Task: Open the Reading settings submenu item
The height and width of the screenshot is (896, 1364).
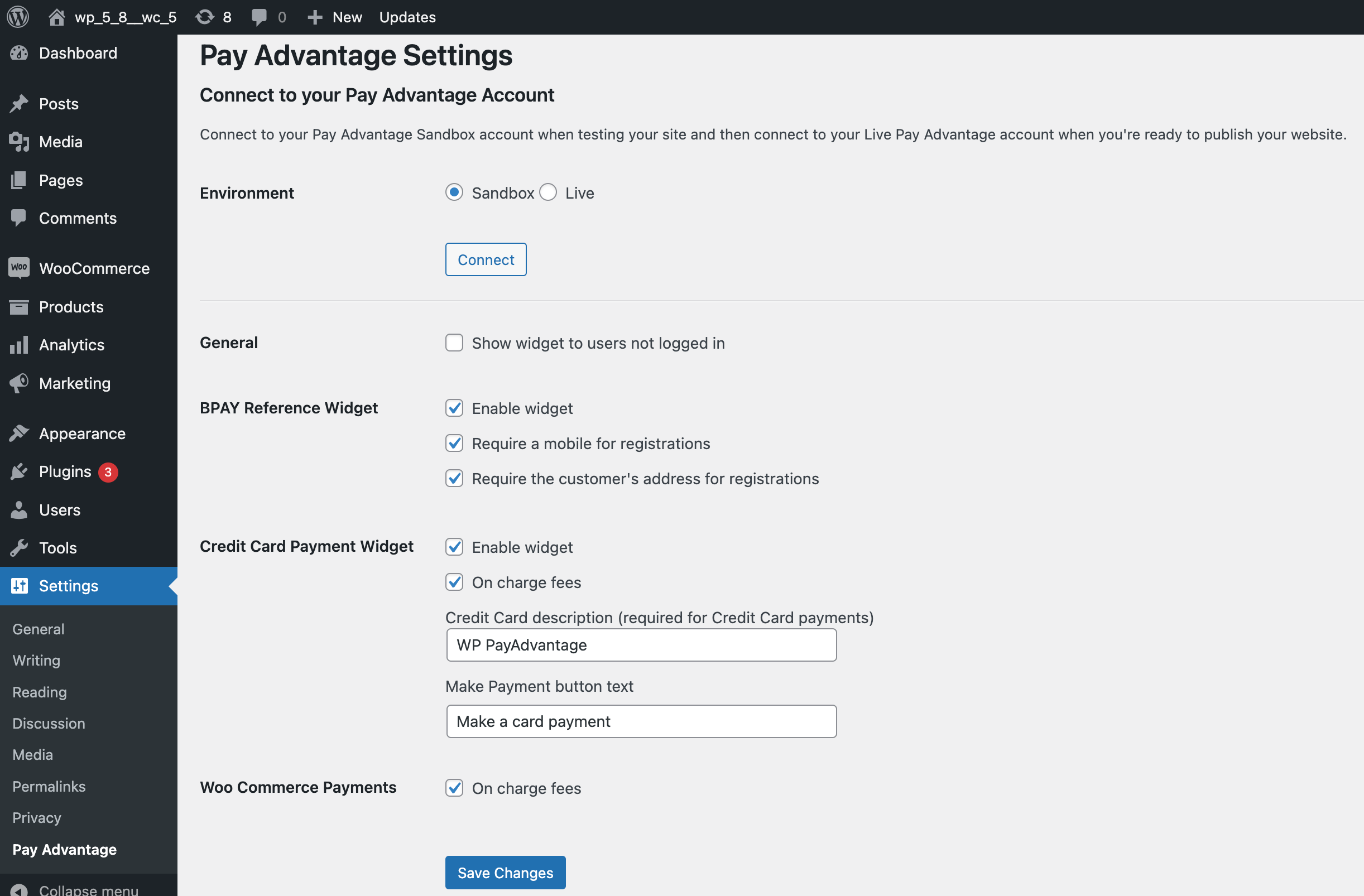Action: click(x=40, y=692)
